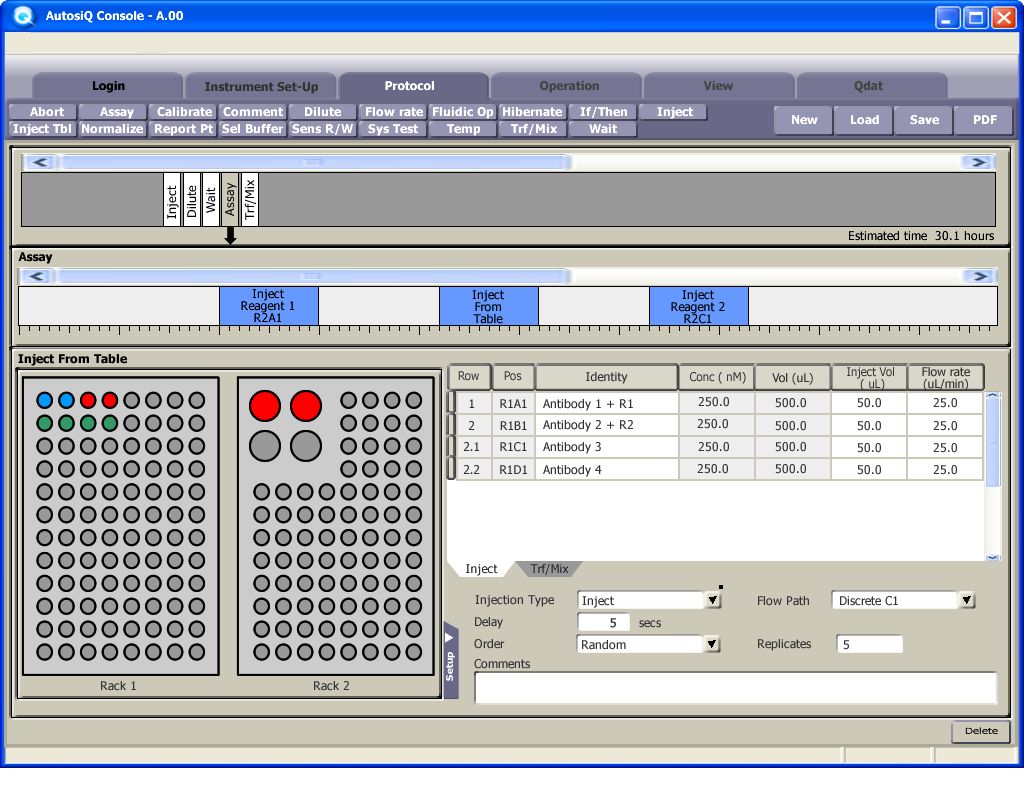Viewport: 1024px width, 786px height.
Task: Select the first blue well in Rack 1
Action: (44, 400)
